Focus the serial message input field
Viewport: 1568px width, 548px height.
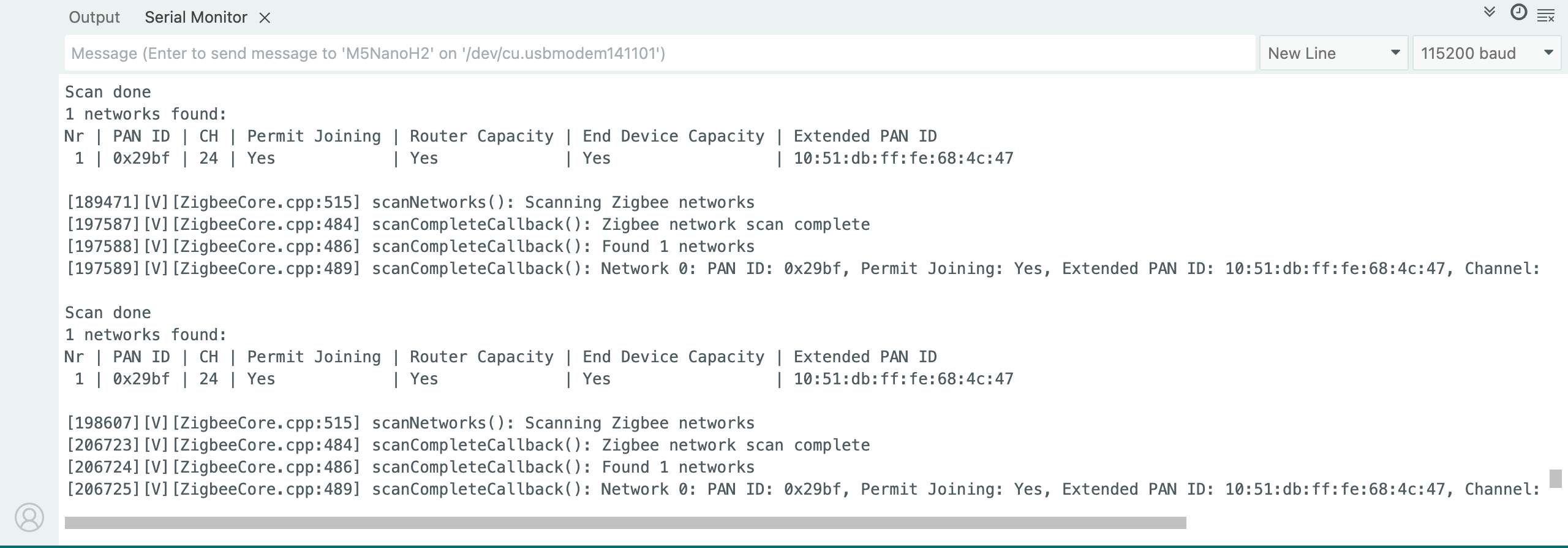(659, 53)
